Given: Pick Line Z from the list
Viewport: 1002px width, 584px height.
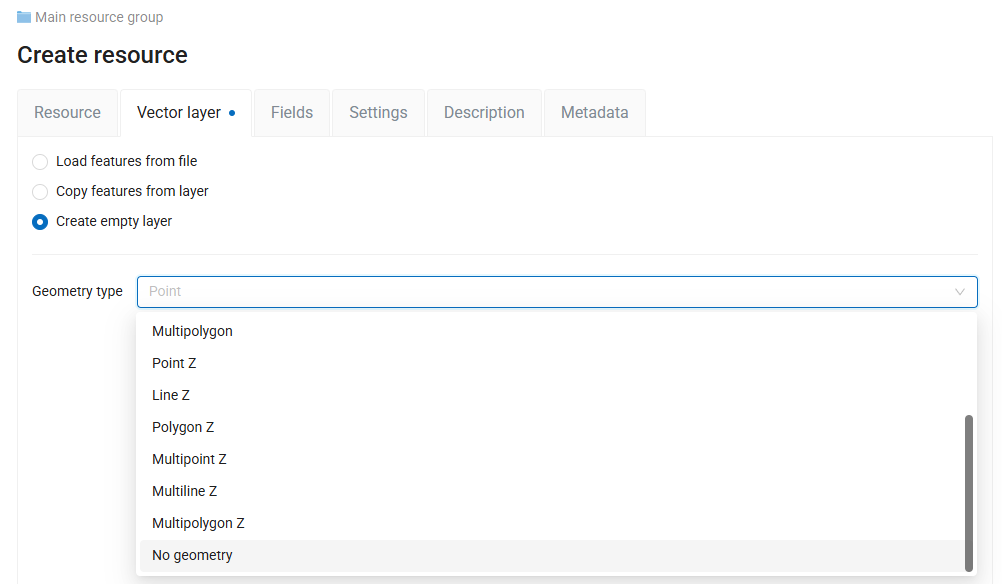Looking at the screenshot, I should pos(551,395).
